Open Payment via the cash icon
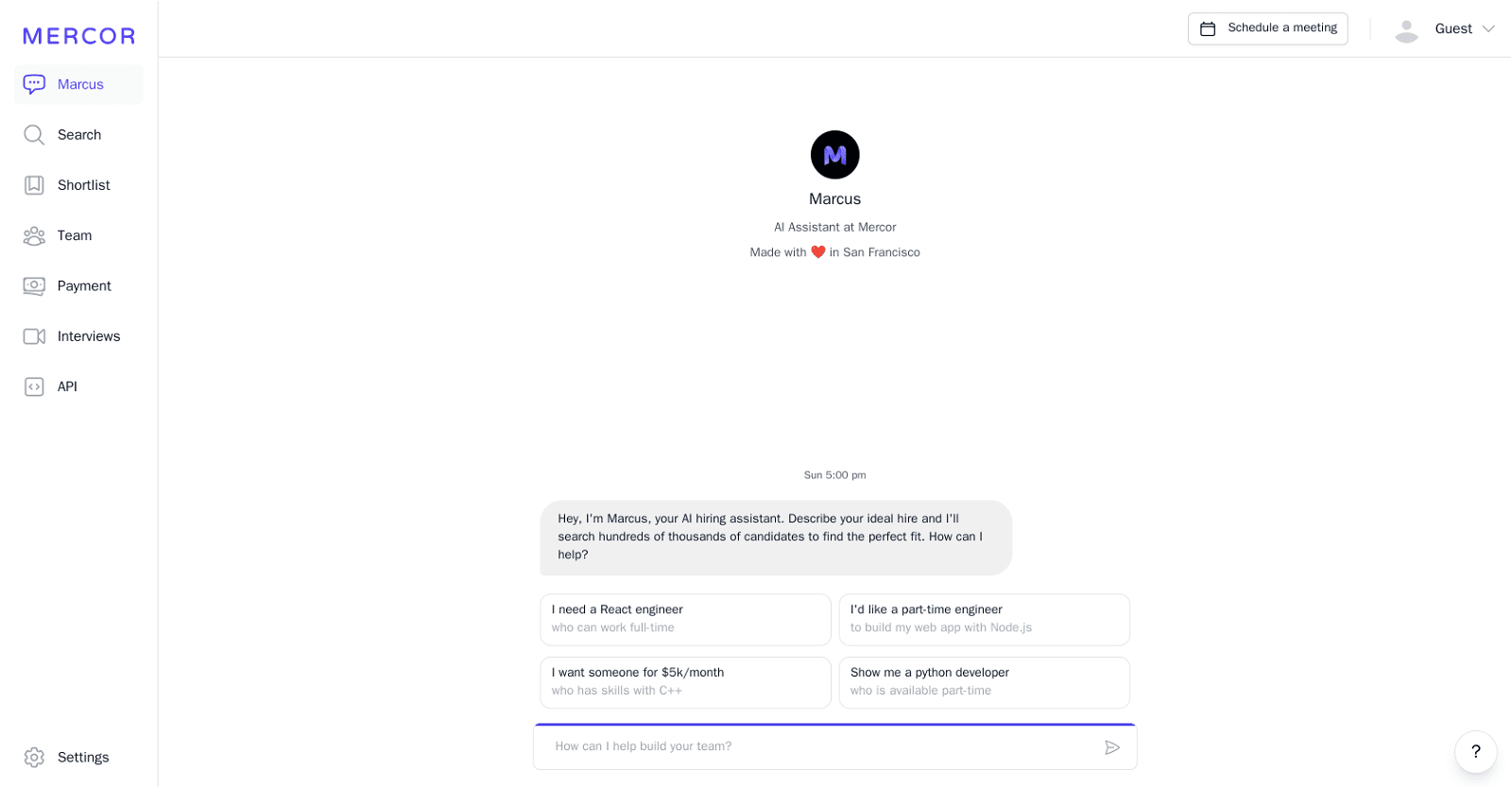This screenshot has height=788, width=1512. pyautogui.click(x=34, y=286)
